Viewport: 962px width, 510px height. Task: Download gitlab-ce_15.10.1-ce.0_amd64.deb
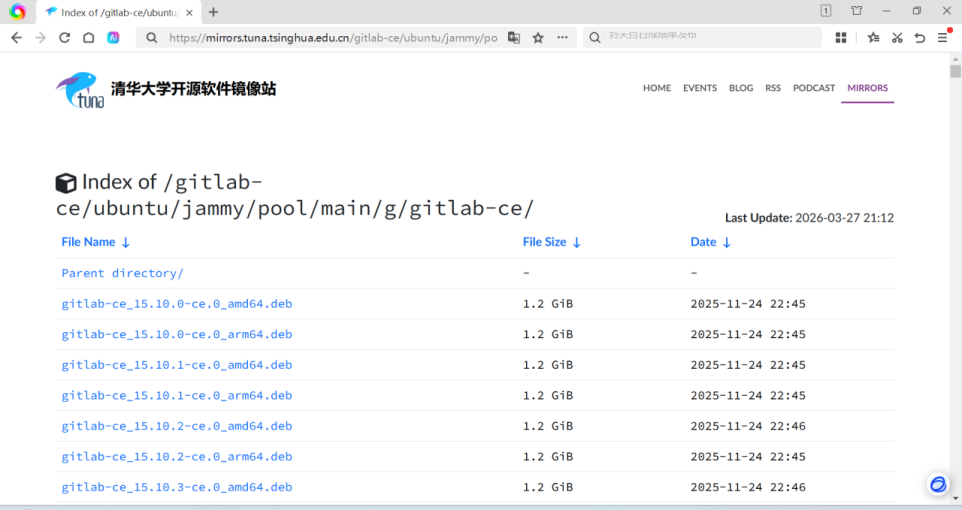pos(177,365)
